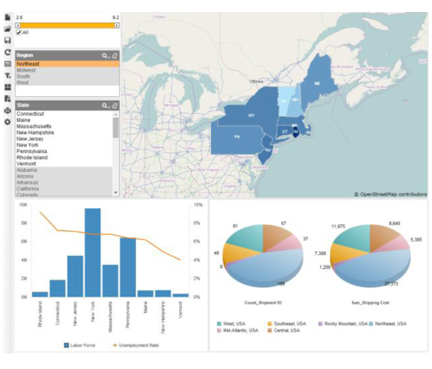Click State list scrollbar down arrow
Image resolution: width=432 pixels, height=369 pixels.
[x=116, y=193]
